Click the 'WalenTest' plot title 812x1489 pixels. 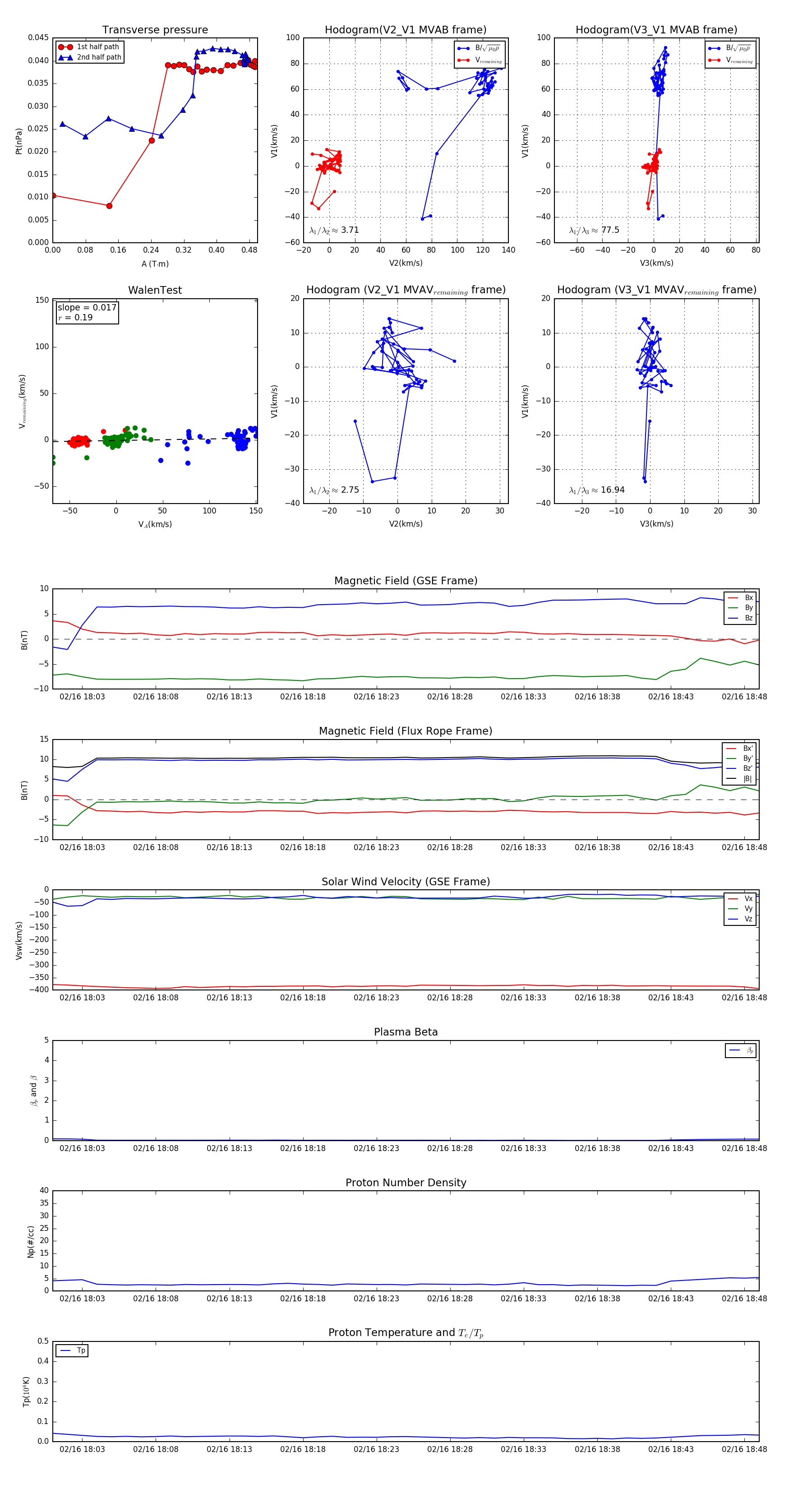tap(155, 290)
